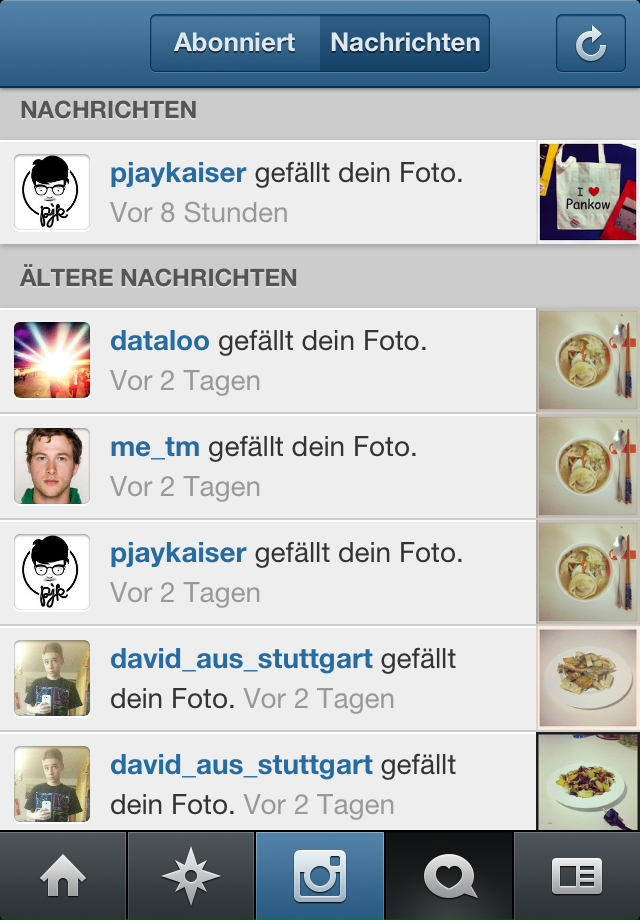This screenshot has height=920, width=640.
Task: Switch to the Abonniert tab
Action: pos(235,43)
